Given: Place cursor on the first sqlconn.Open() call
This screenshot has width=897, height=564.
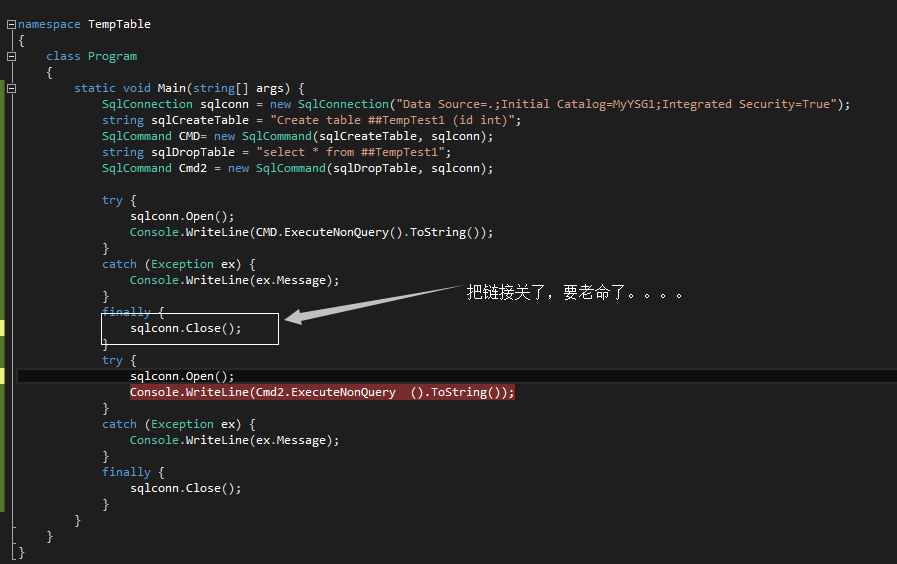Looking at the screenshot, I should (182, 216).
